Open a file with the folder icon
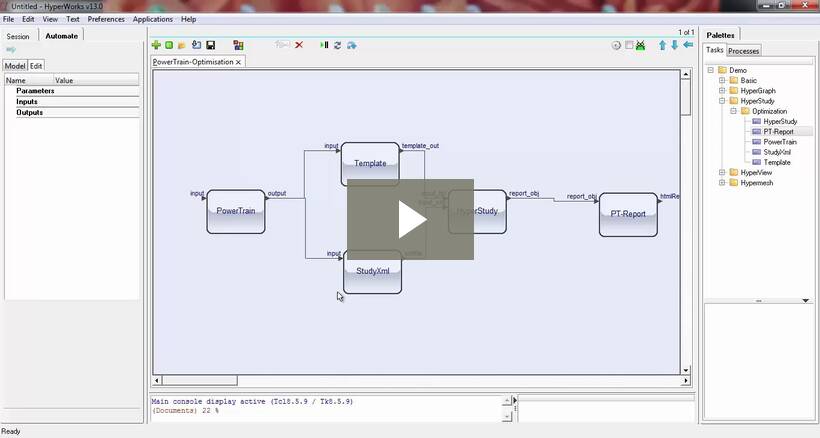This screenshot has width=820, height=438. [182, 45]
